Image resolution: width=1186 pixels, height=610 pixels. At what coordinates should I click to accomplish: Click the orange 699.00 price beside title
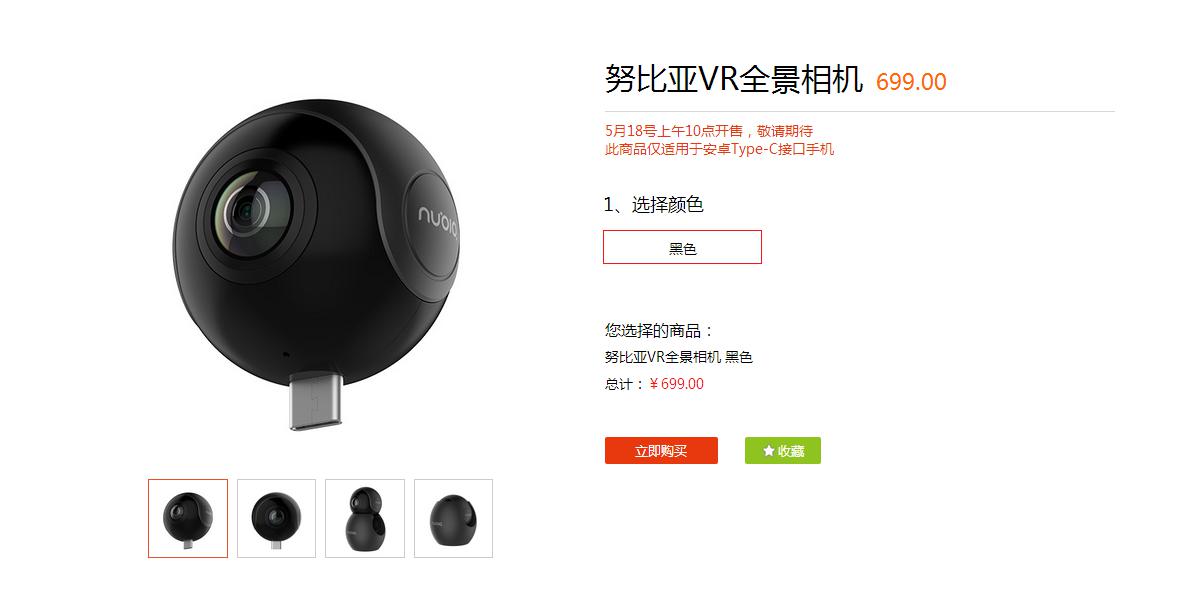[911, 82]
